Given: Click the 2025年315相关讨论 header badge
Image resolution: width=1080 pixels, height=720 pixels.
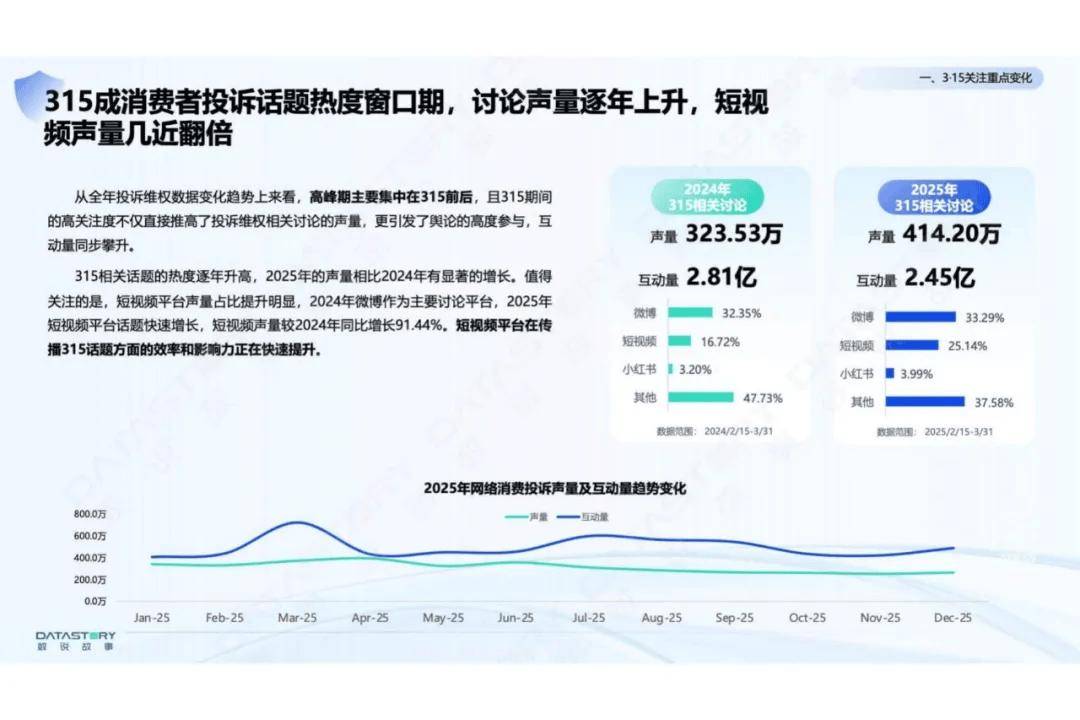Looking at the screenshot, I should click(x=933, y=197).
